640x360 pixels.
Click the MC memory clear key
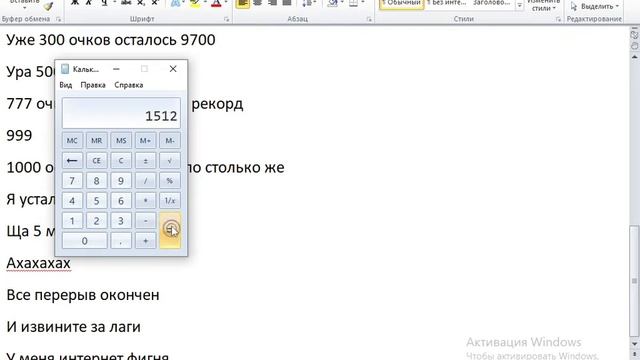click(x=72, y=141)
